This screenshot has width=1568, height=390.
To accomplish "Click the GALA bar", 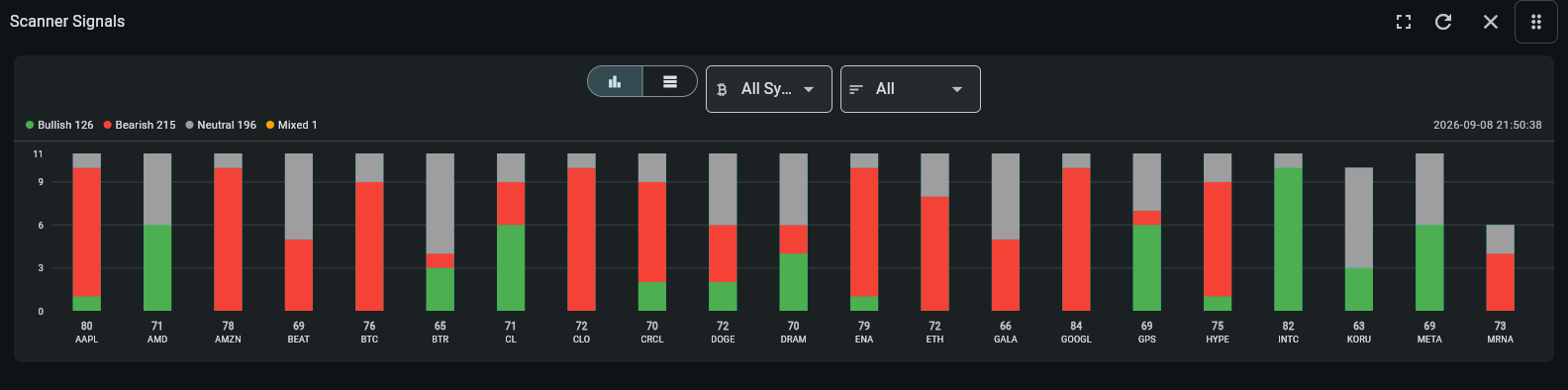I will pyautogui.click(x=1006, y=232).
